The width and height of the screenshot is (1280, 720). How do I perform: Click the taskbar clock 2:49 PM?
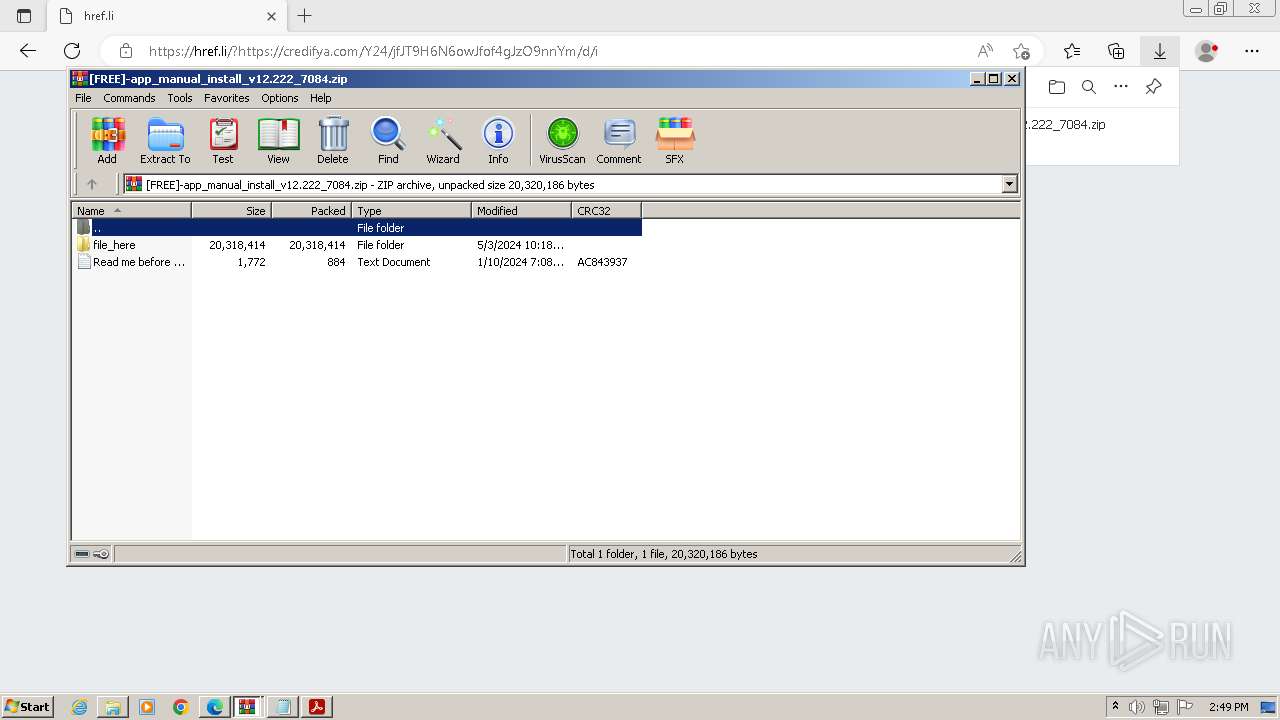pyautogui.click(x=1228, y=707)
